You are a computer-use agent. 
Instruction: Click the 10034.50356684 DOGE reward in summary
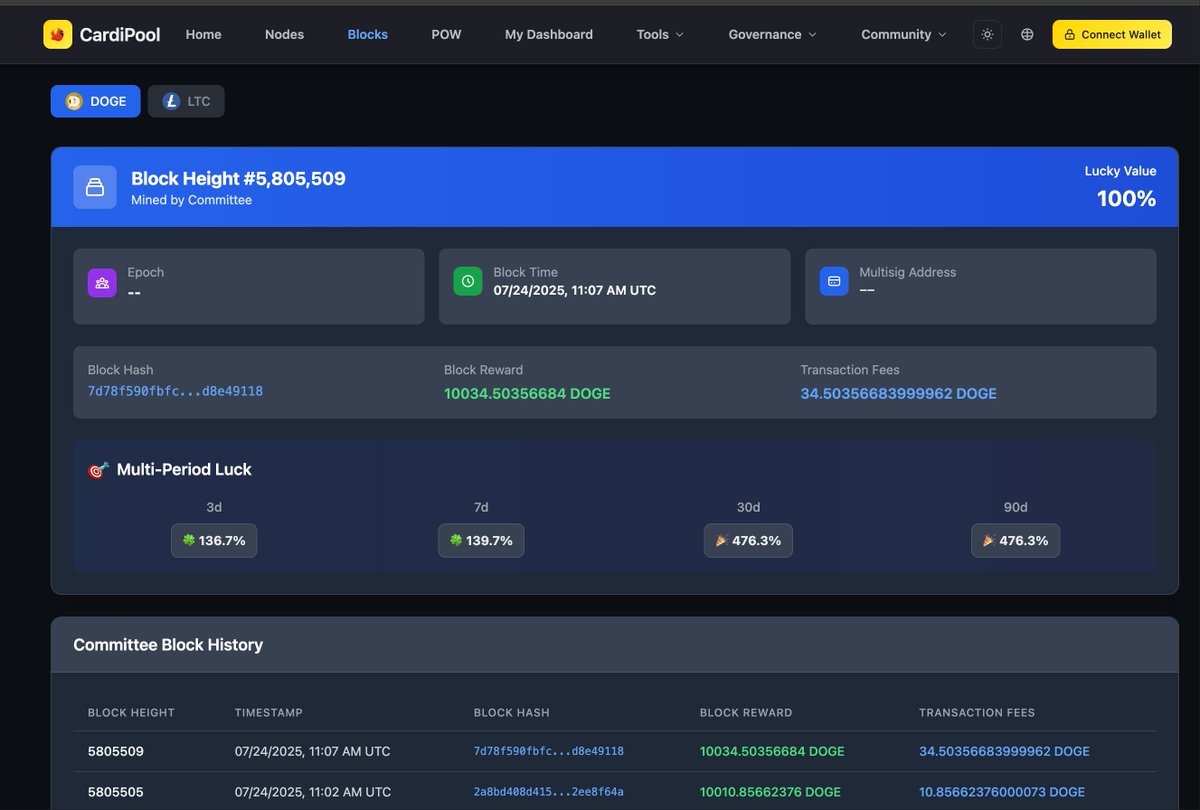pyautogui.click(x=527, y=393)
